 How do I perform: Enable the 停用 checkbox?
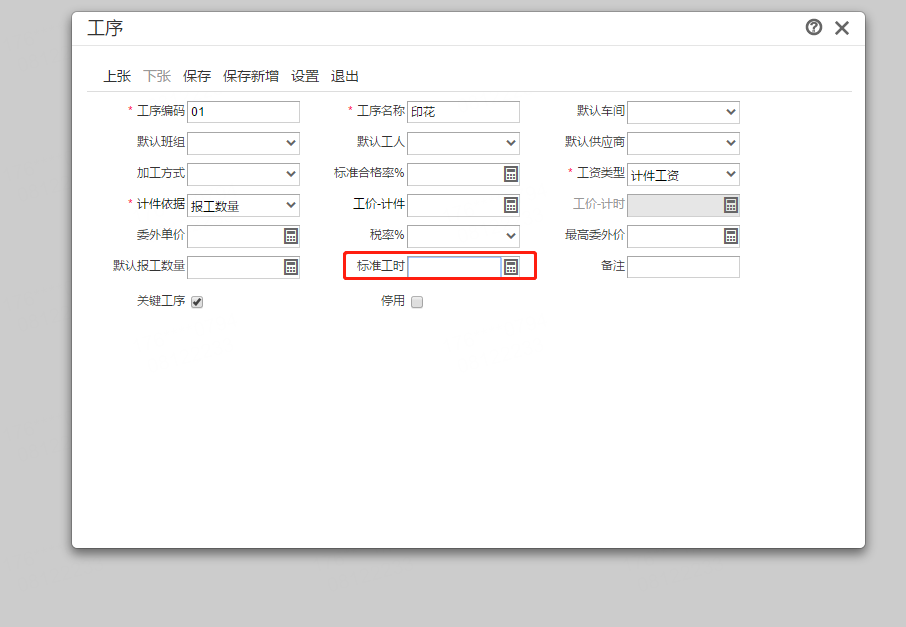(417, 302)
